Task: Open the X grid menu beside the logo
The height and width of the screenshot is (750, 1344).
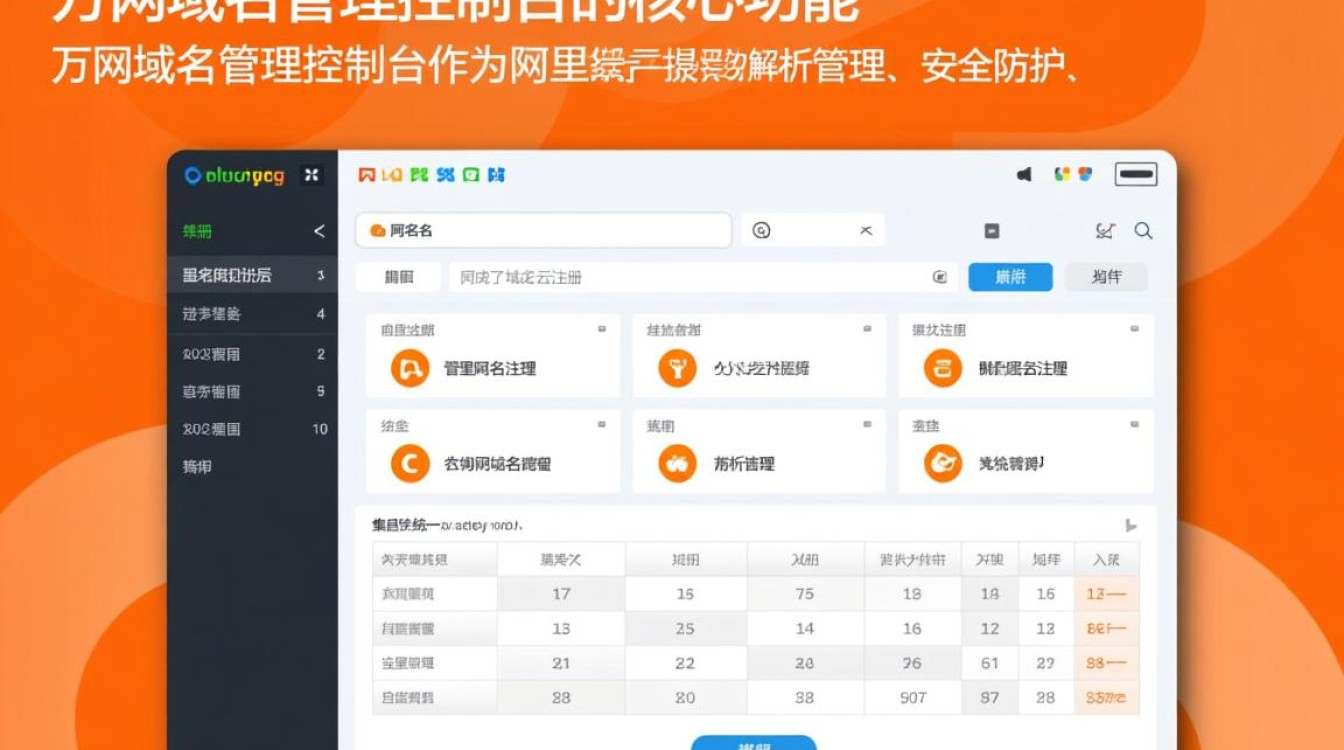Action: (311, 173)
